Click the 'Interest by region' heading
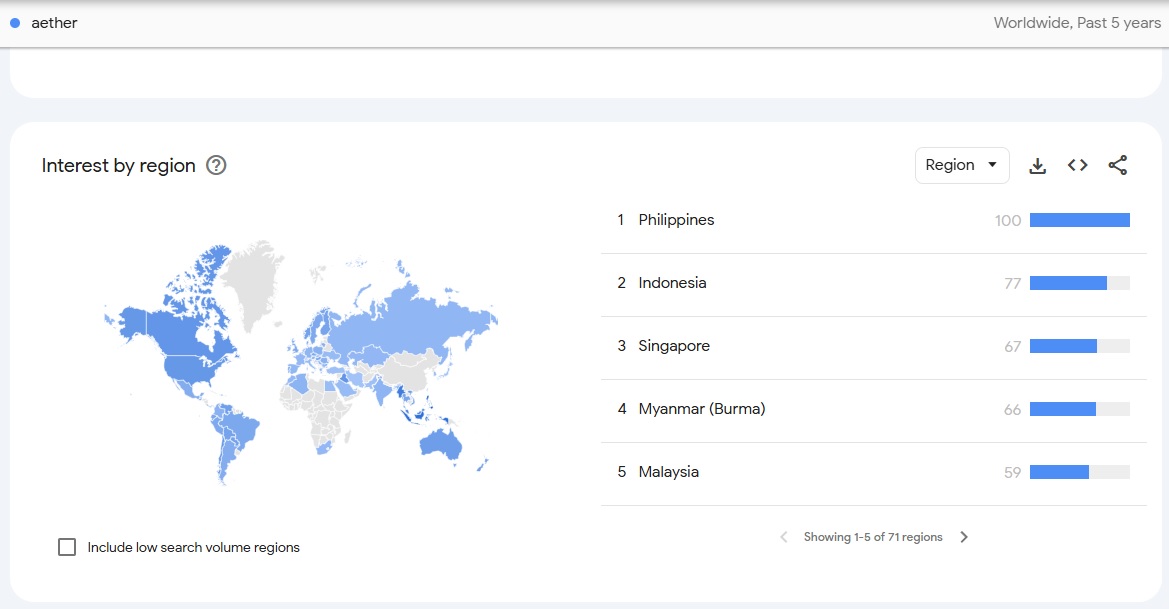 (x=119, y=165)
